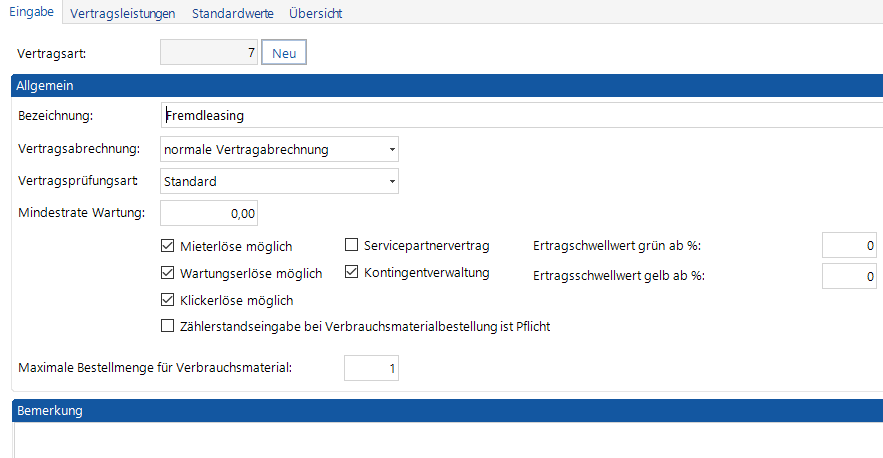Click inside the Bemerkung text area
Image resolution: width=883 pixels, height=458 pixels.
[x=445, y=440]
